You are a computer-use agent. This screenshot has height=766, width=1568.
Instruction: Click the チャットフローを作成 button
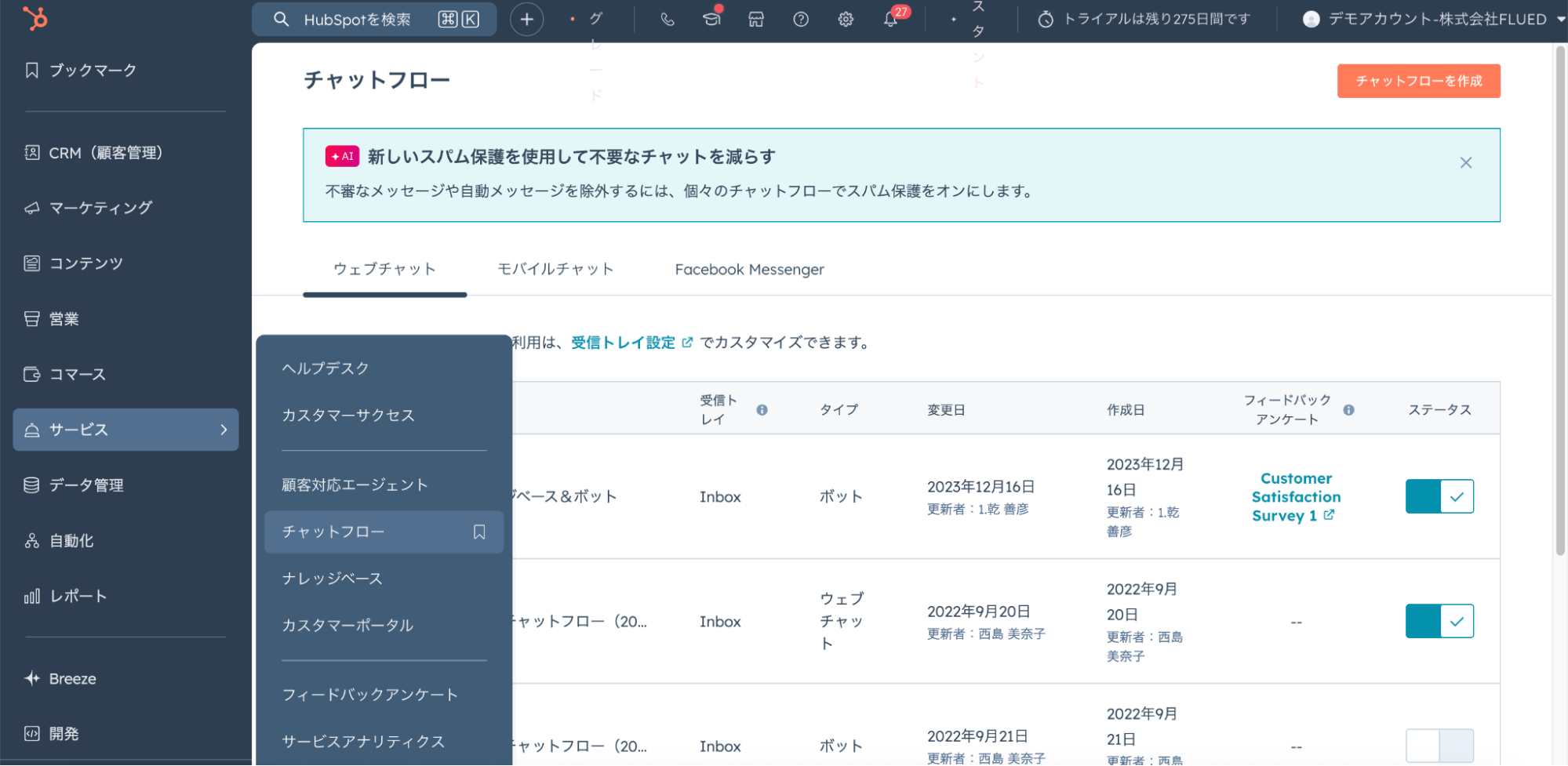coord(1418,81)
